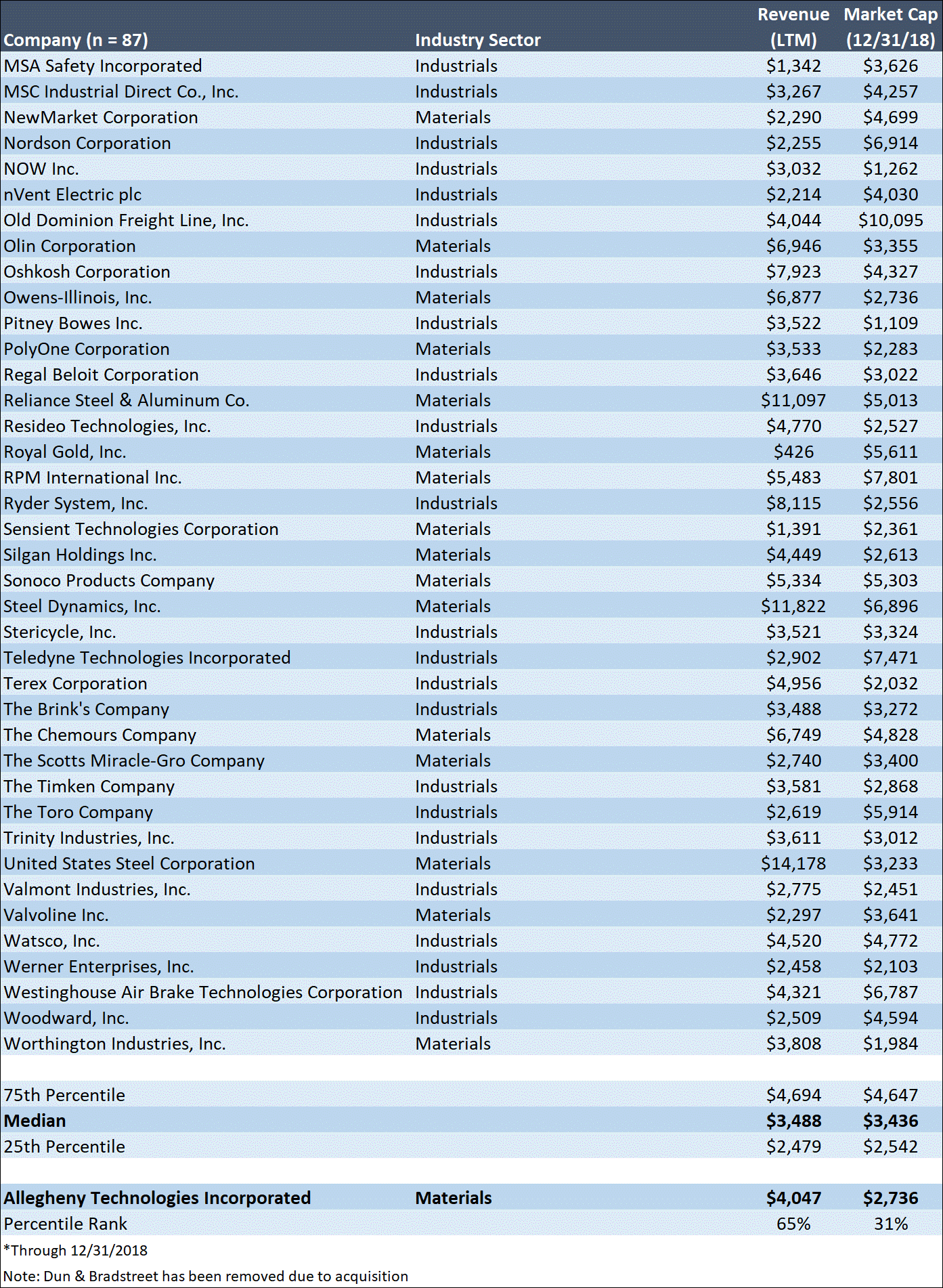Click the bold 'Median' row label
This screenshot has height=1288, width=943.
[35, 1121]
